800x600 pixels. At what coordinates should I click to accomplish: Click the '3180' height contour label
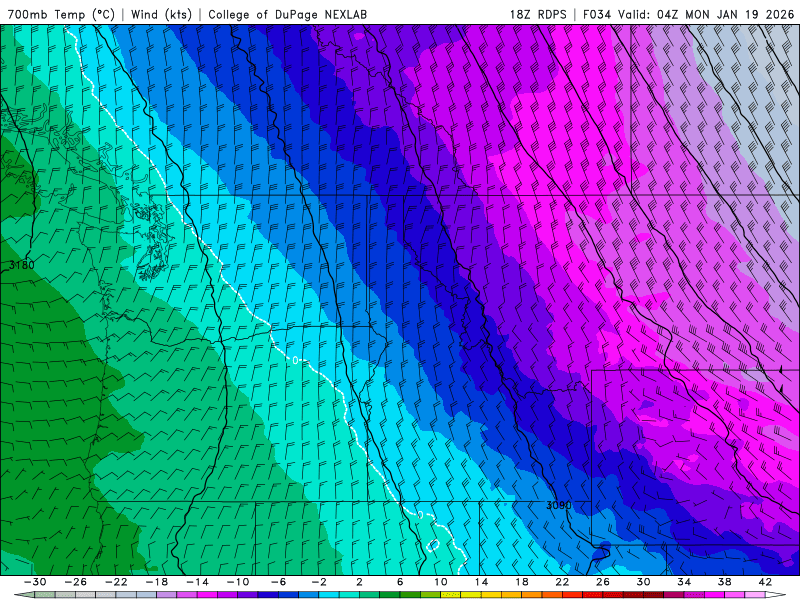(x=22, y=265)
